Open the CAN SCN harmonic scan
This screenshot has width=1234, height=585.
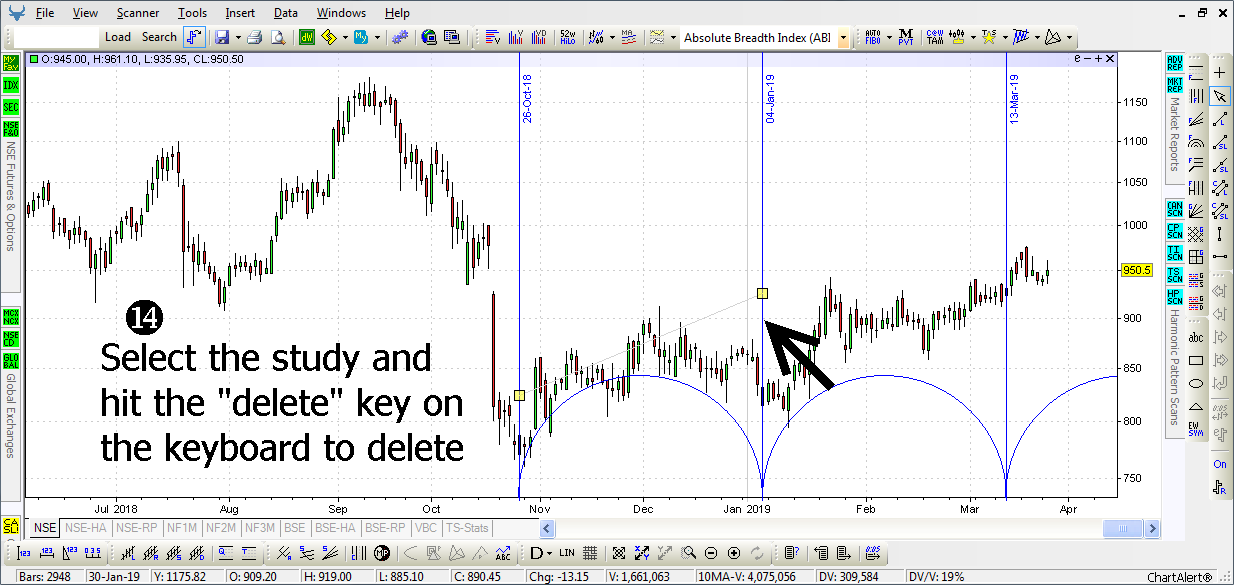click(x=1174, y=208)
